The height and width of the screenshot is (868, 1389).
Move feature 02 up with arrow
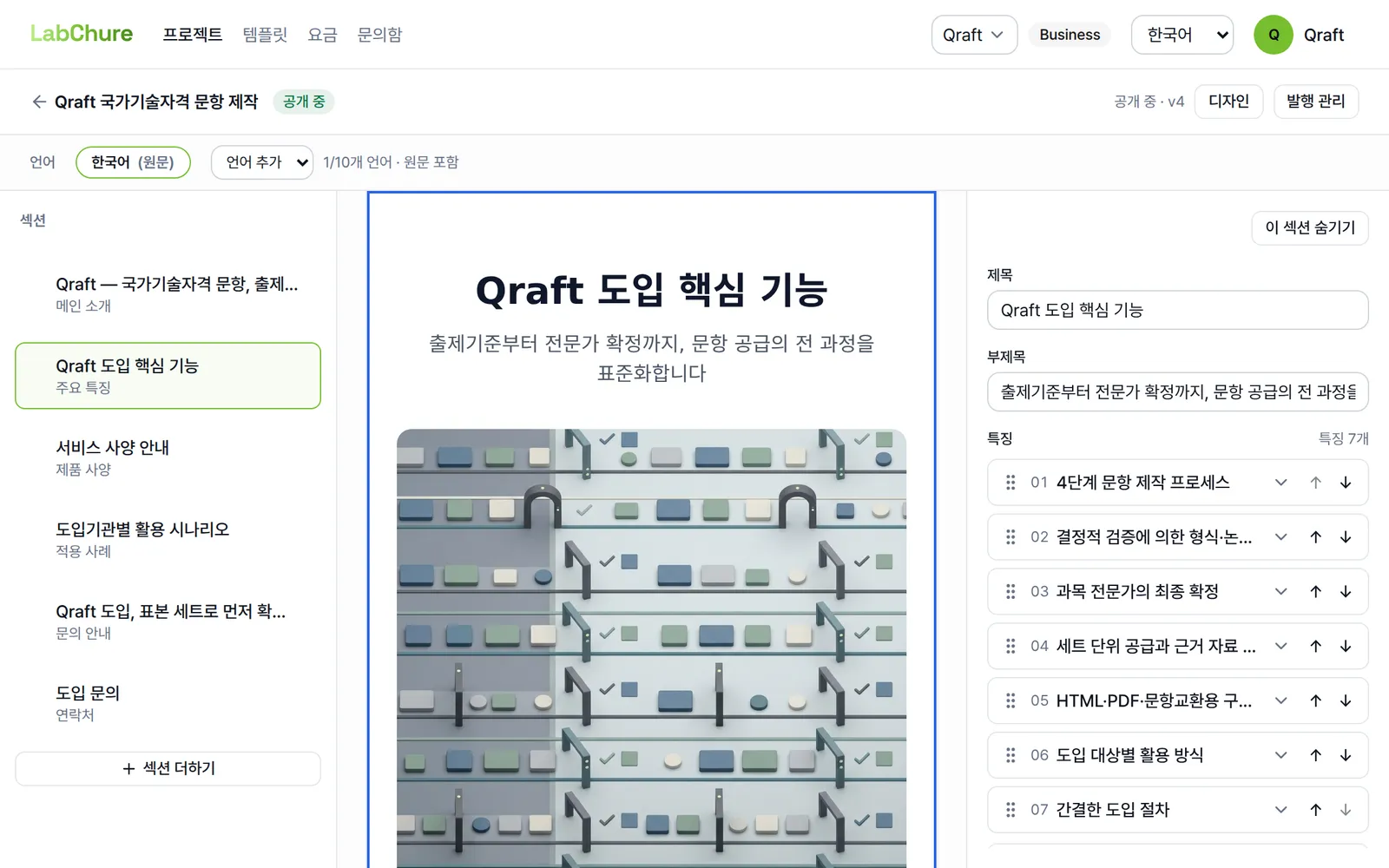1316,537
